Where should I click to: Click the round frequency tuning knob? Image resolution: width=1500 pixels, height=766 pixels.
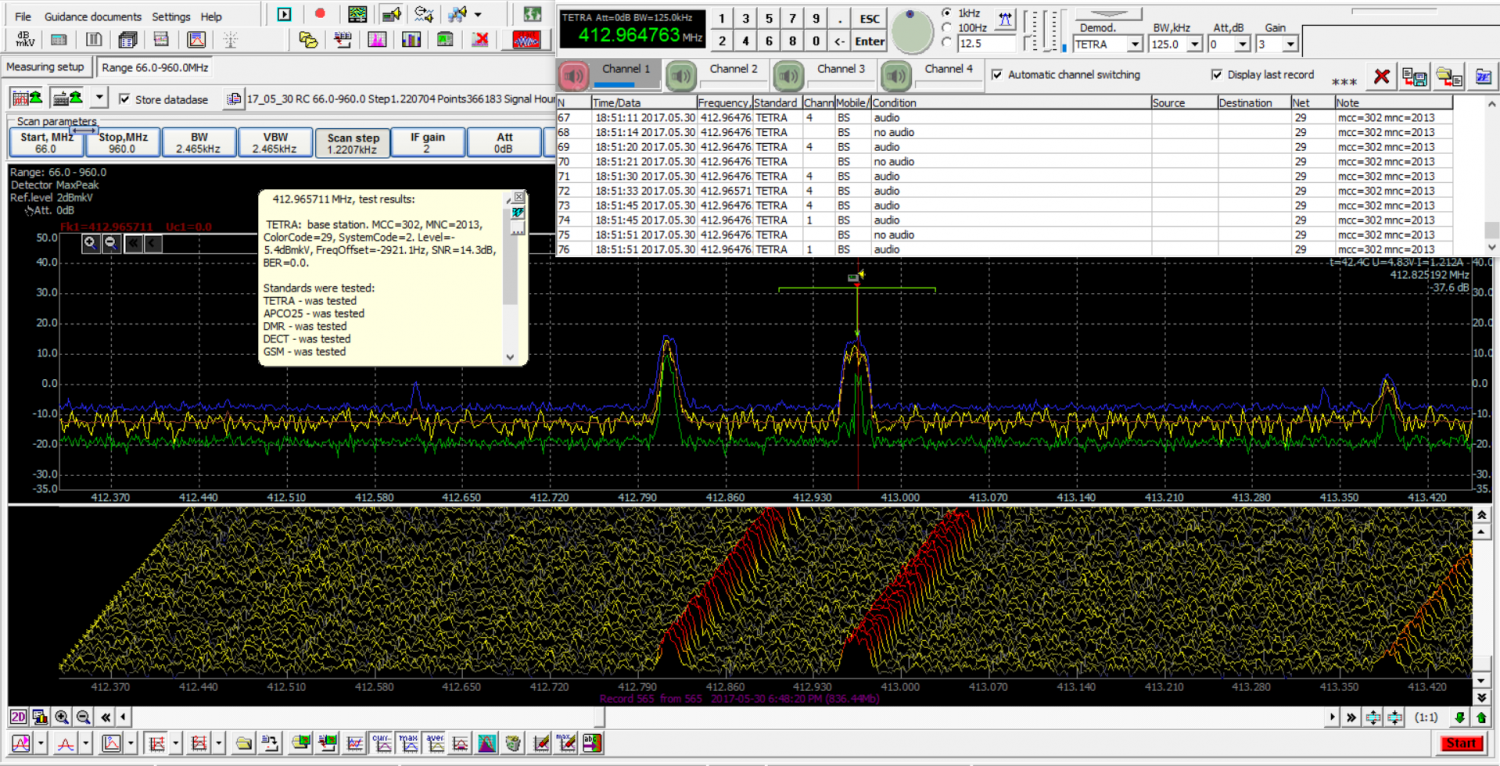coord(911,32)
